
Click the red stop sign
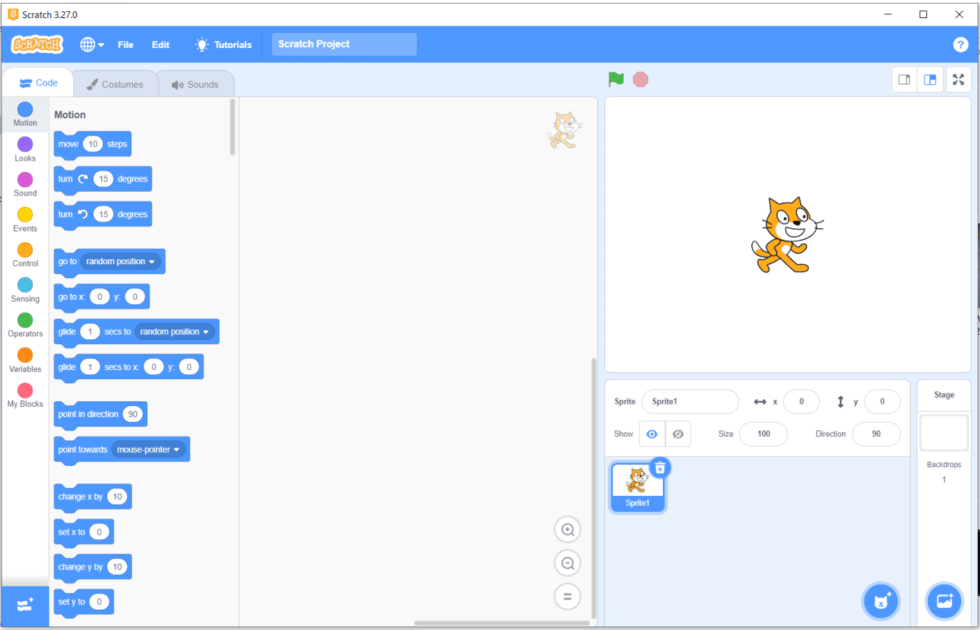click(641, 79)
